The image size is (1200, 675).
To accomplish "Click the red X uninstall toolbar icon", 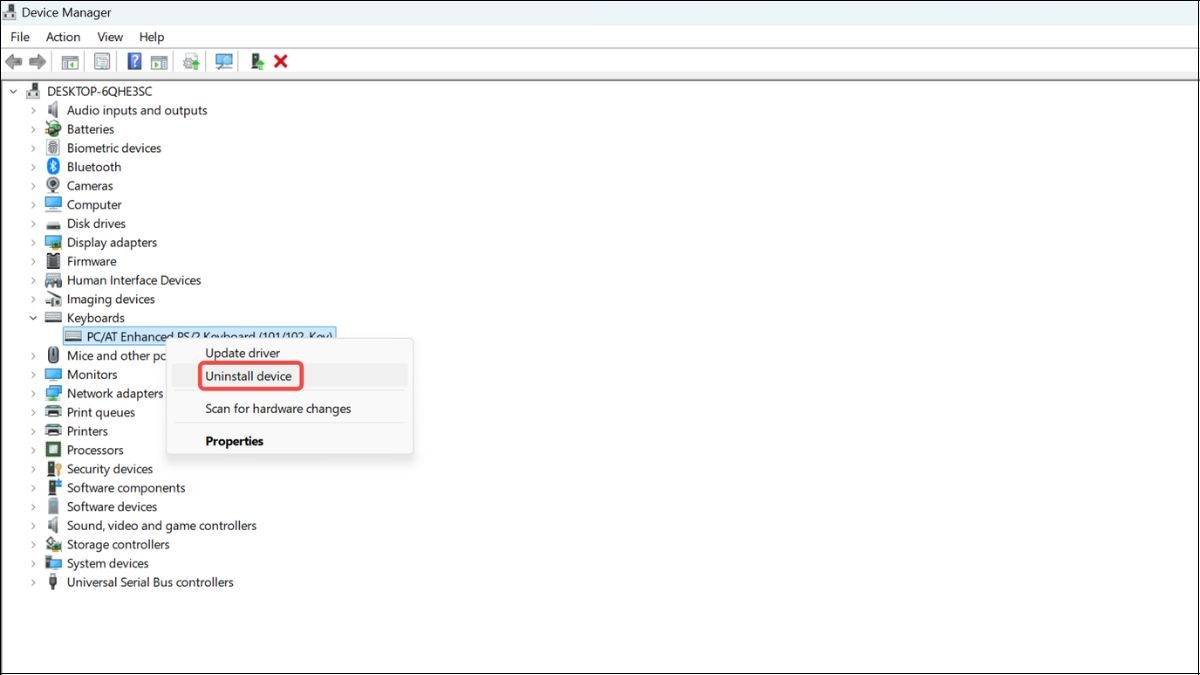I will tap(281, 62).
